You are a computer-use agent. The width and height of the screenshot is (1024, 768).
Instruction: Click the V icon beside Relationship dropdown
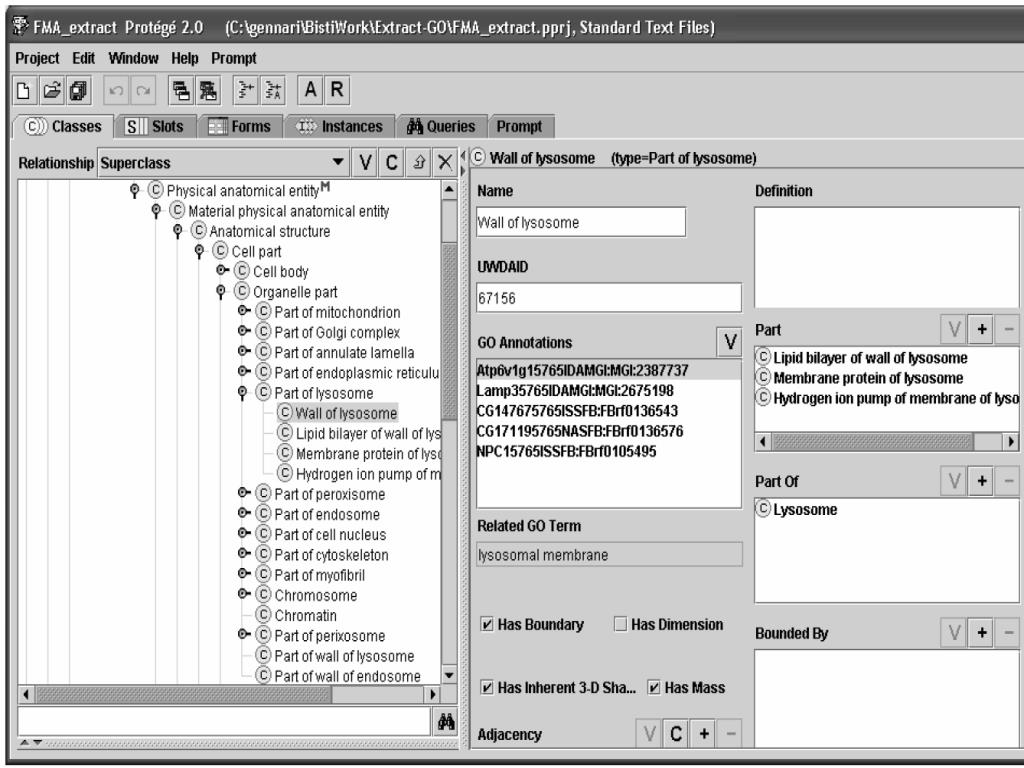365,162
